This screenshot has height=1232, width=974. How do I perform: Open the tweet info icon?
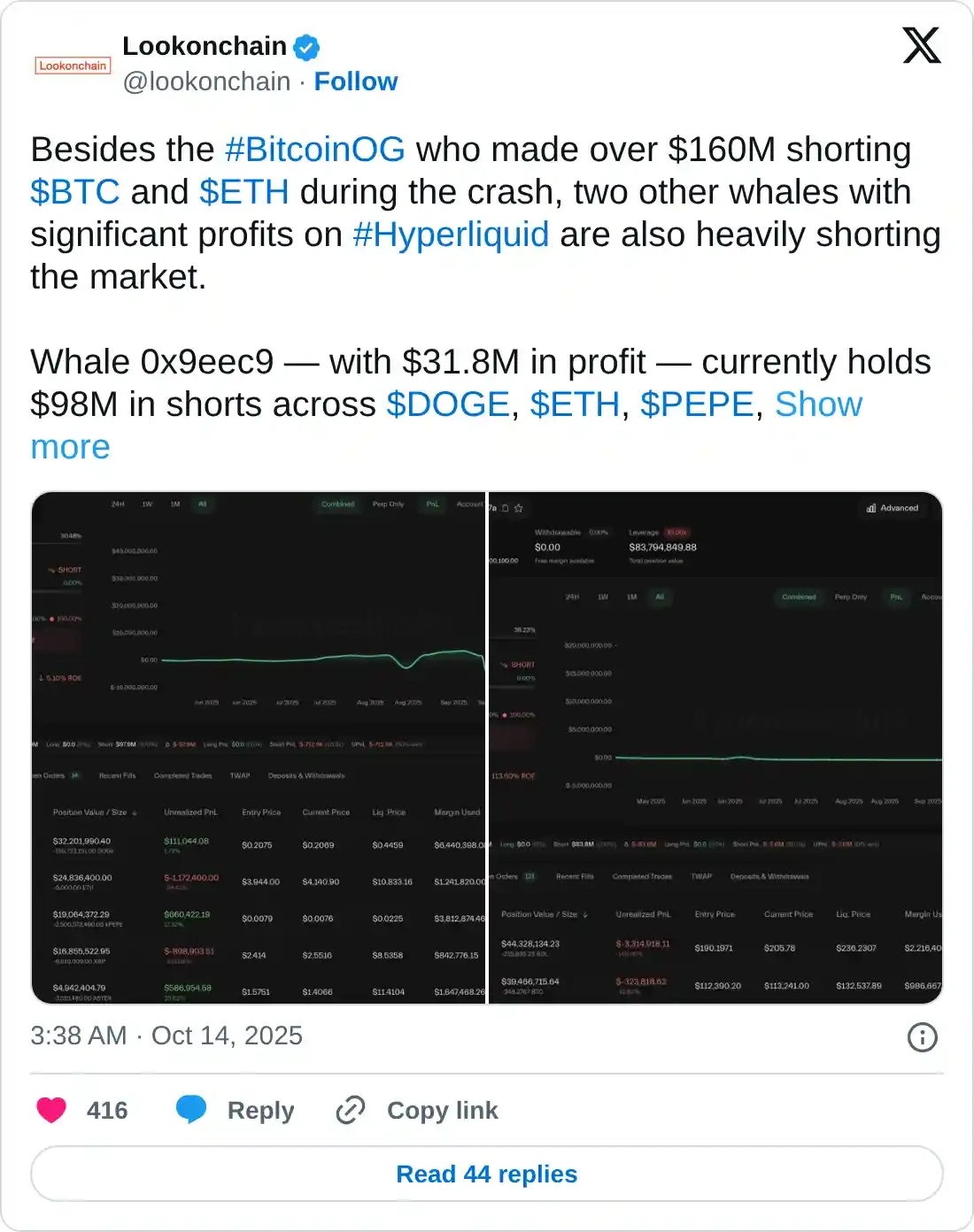(922, 1036)
